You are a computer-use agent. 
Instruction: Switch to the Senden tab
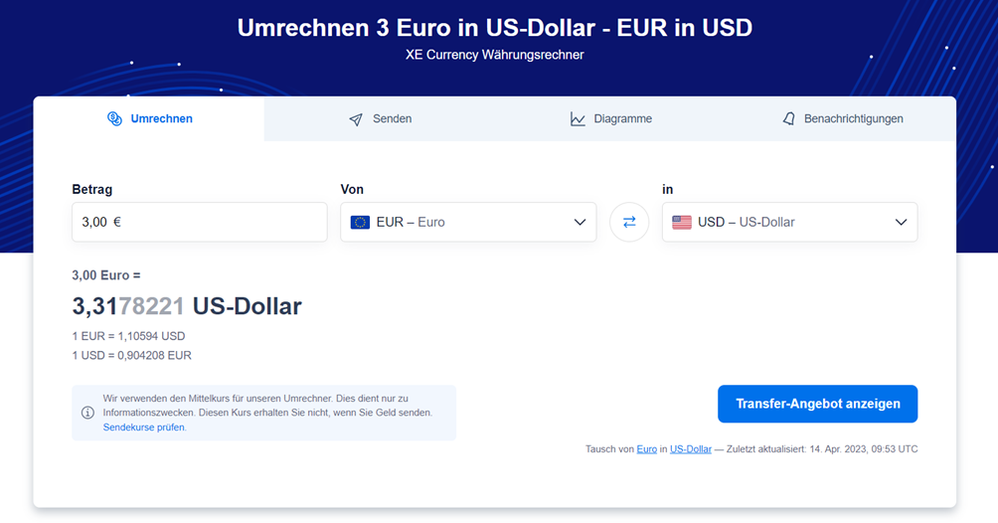coord(381,119)
